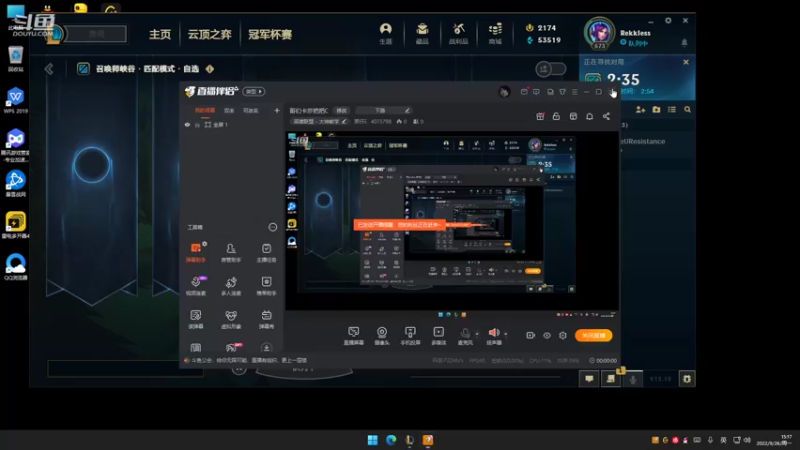
Task: Add a 多媒体 multimedia source
Action: point(439,336)
